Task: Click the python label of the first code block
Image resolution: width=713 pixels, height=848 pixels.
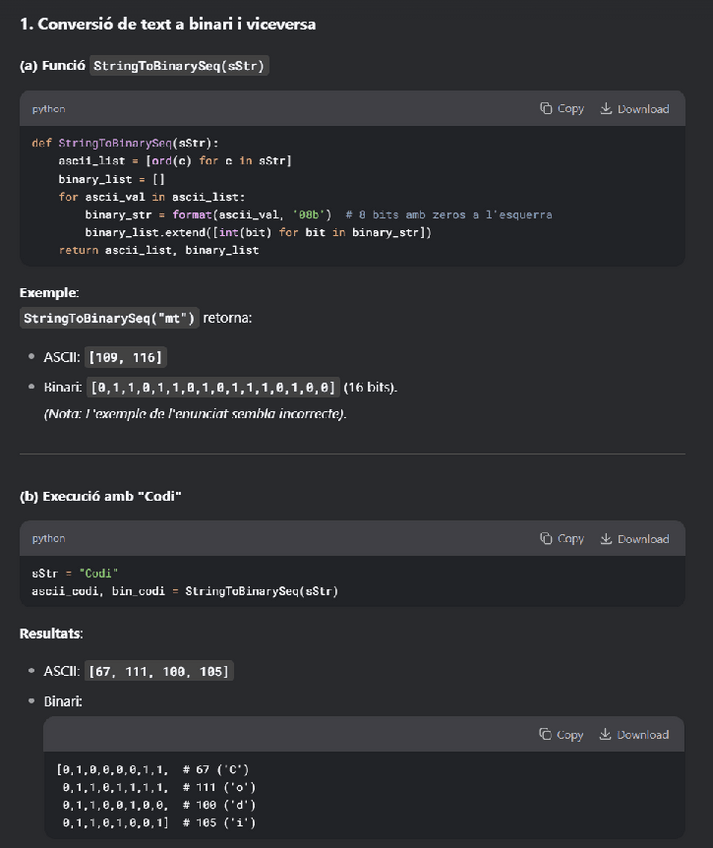Action: (x=48, y=108)
